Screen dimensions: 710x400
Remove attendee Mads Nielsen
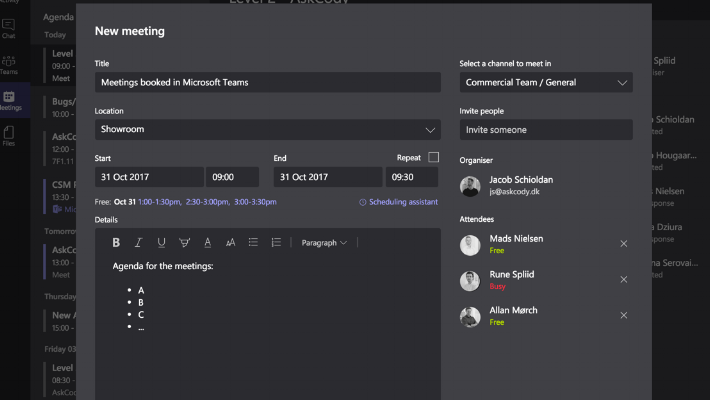pos(624,244)
